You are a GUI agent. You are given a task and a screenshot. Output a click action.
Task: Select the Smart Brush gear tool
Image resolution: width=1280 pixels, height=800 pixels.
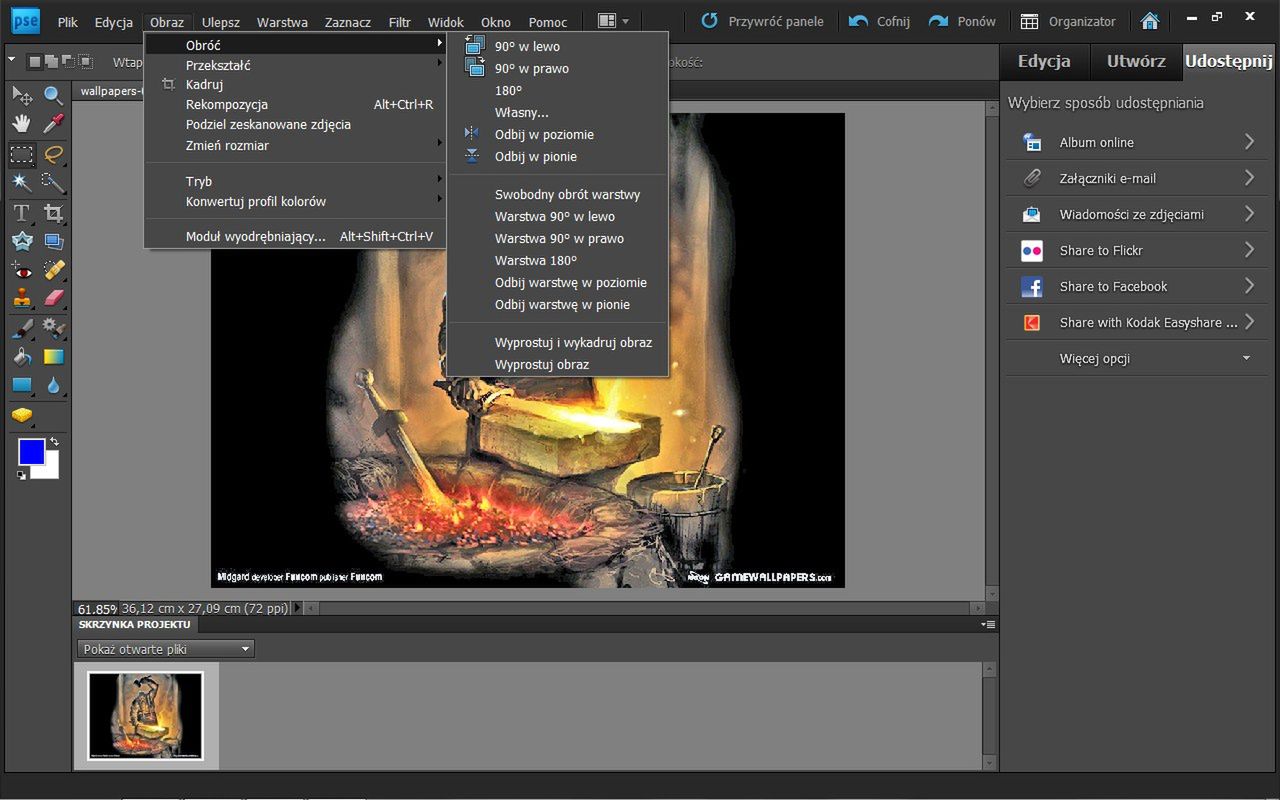(53, 328)
